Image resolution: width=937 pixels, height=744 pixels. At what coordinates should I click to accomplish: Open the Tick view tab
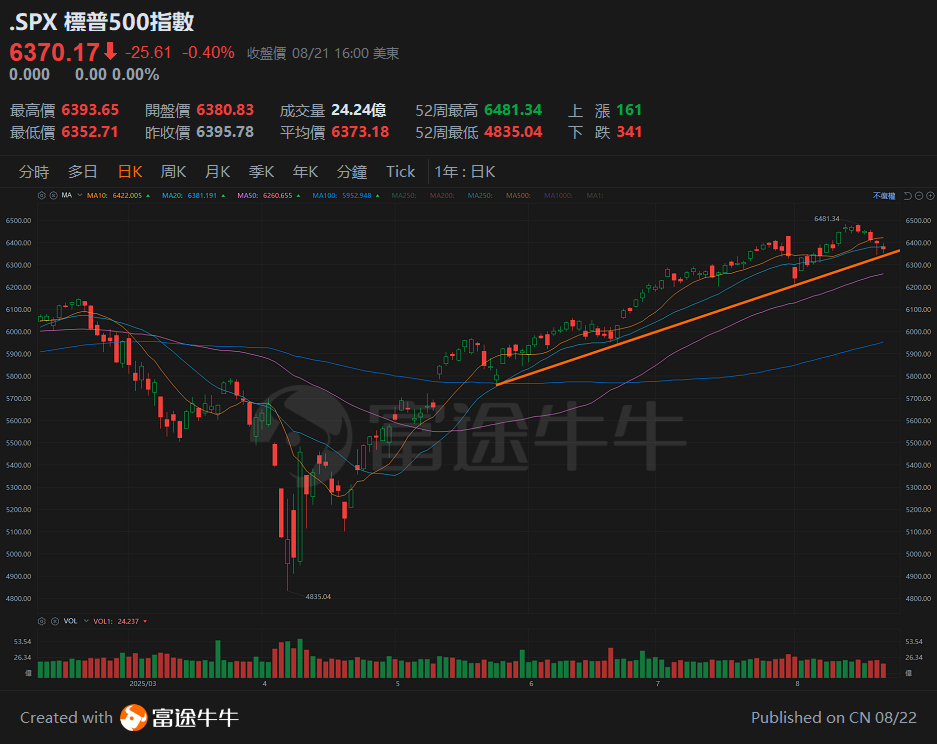[x=400, y=171]
